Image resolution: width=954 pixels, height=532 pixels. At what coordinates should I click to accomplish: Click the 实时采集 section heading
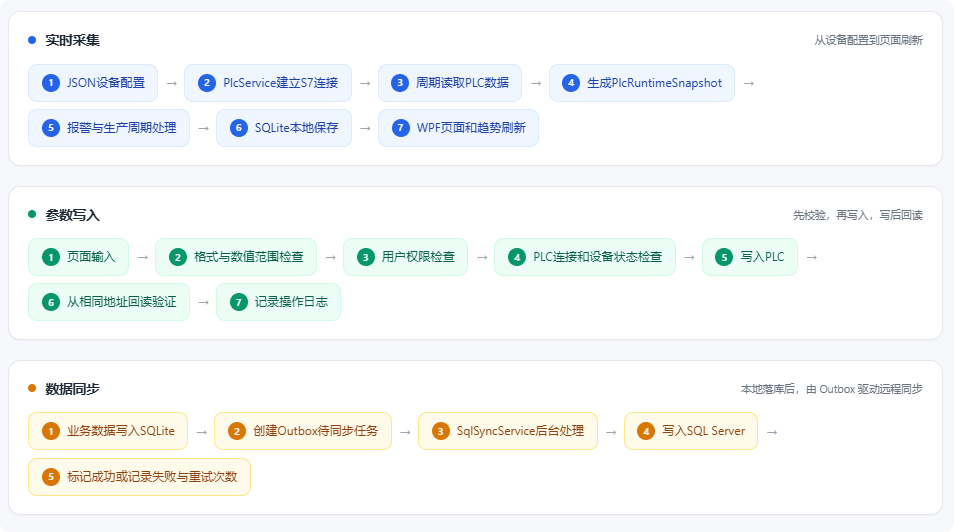click(72, 40)
